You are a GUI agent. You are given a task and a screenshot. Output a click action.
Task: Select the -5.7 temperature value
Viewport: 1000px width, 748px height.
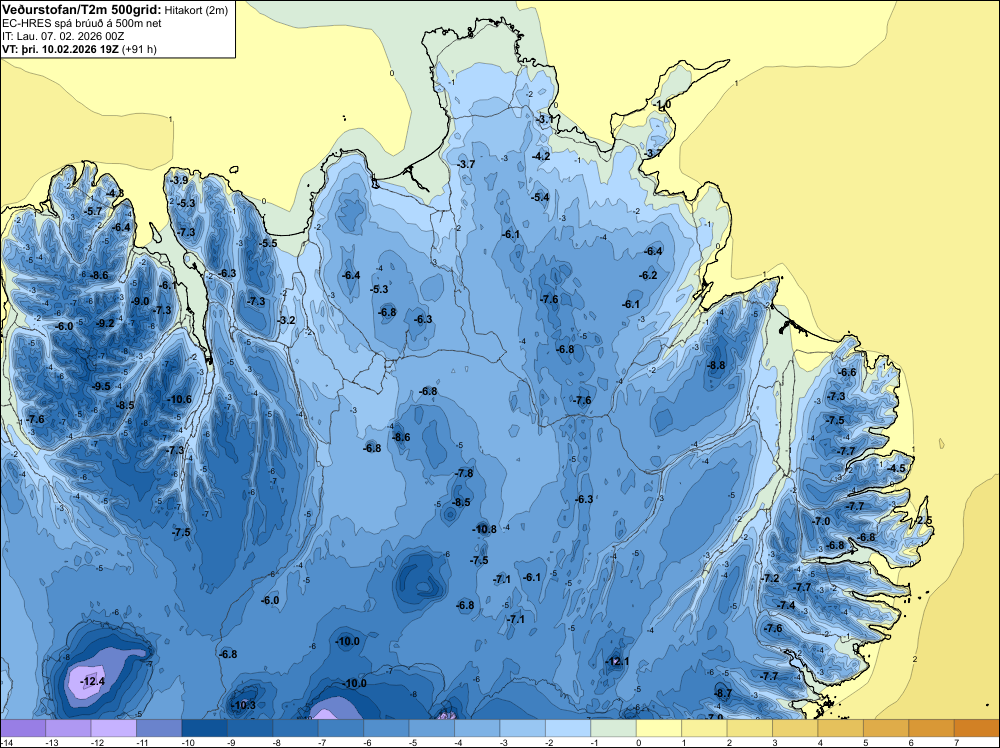tap(93, 211)
